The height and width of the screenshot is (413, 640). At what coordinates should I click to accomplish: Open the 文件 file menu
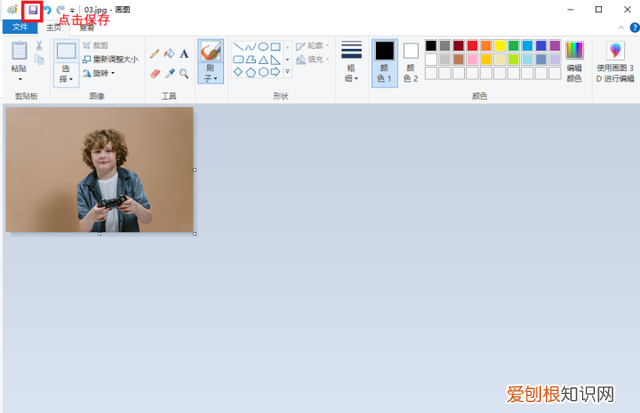(19, 27)
